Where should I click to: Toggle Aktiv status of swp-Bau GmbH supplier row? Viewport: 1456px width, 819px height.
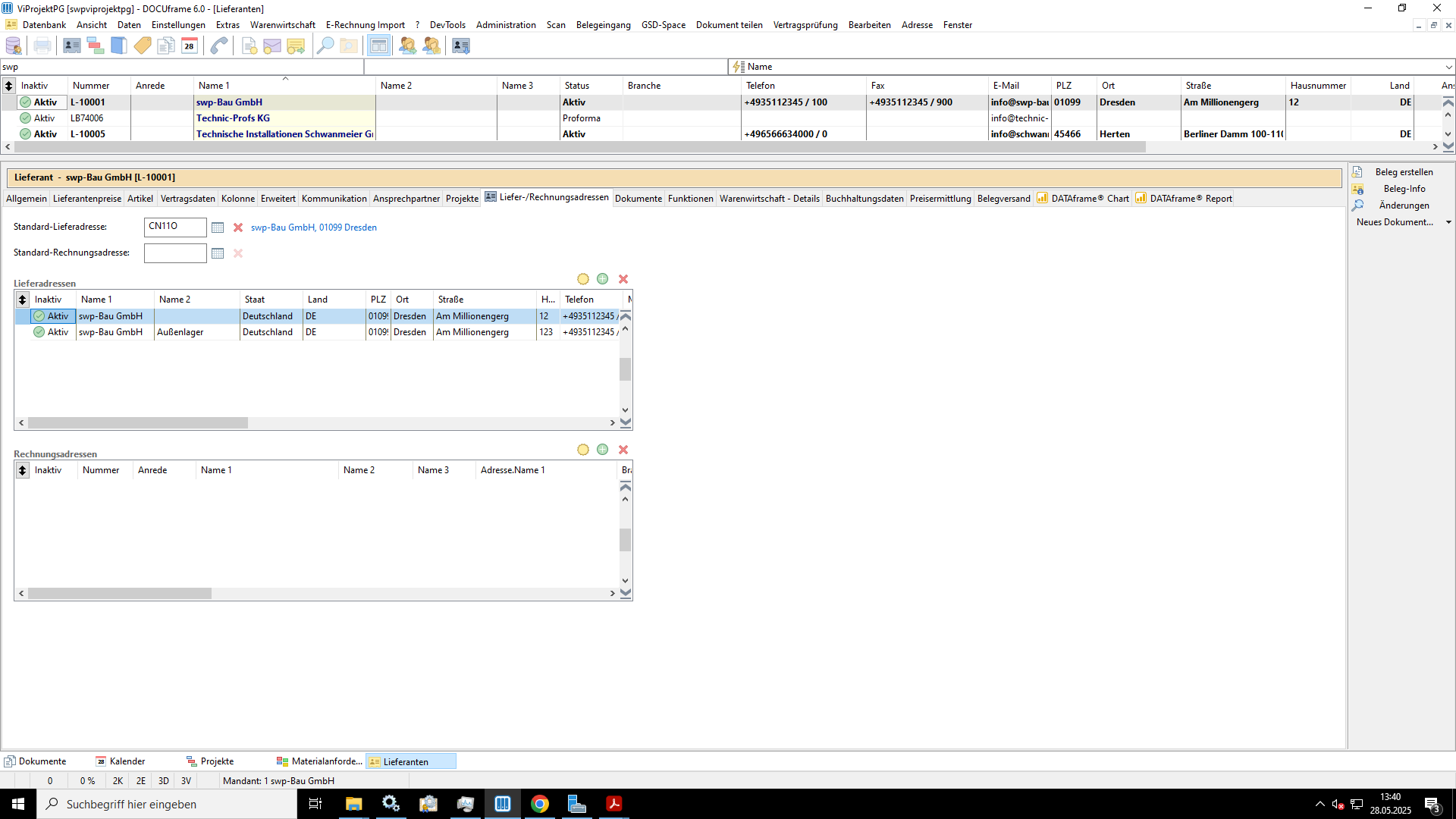(26, 102)
